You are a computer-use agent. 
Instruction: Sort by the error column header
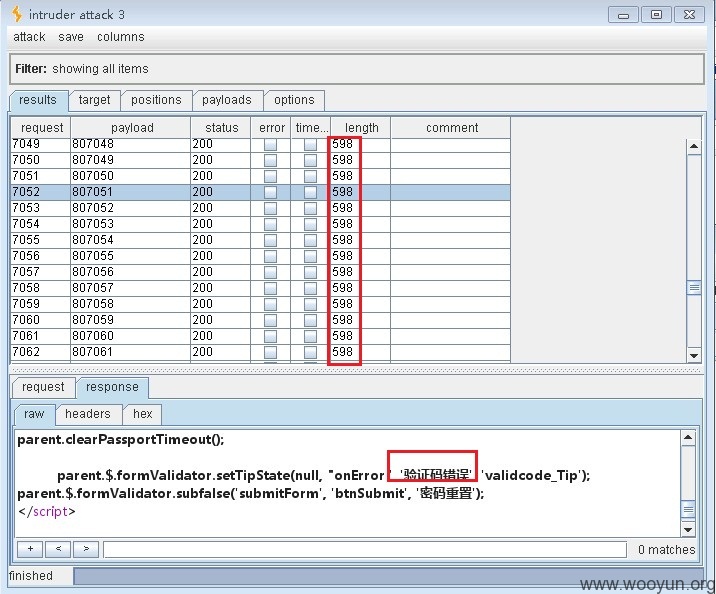tap(272, 128)
